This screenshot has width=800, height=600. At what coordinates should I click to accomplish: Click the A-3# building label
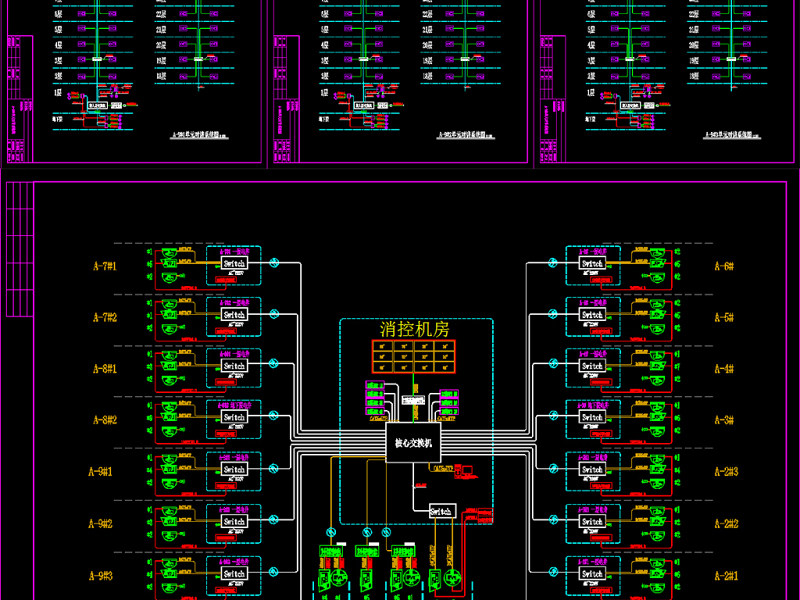click(x=724, y=420)
